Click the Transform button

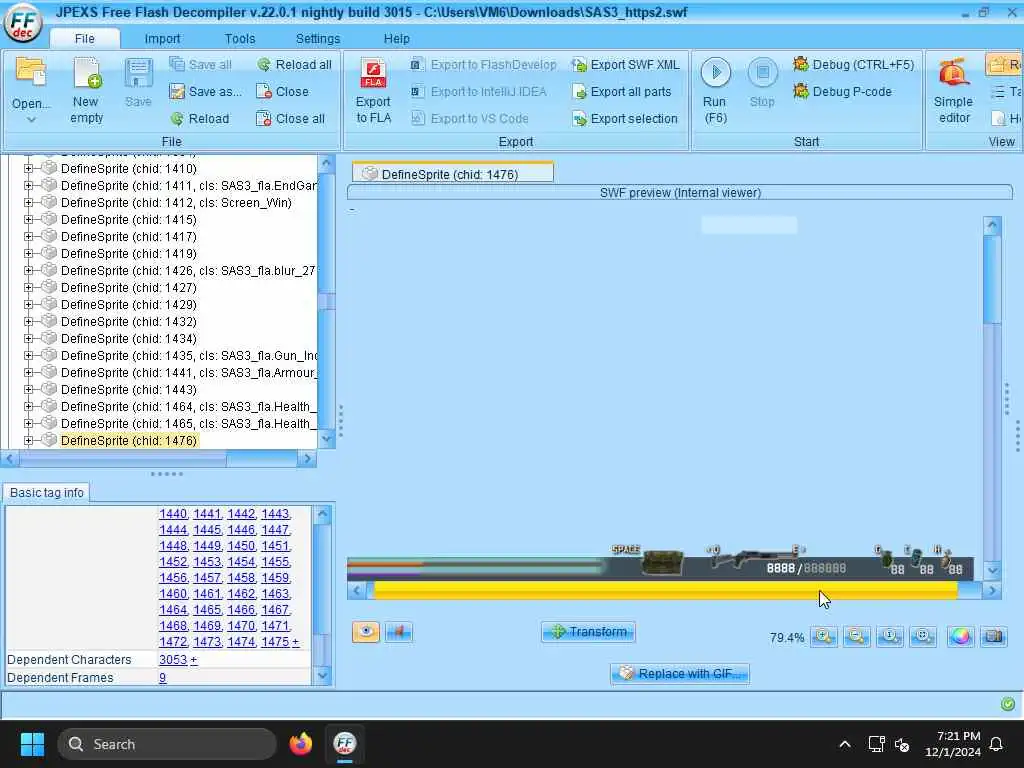588,632
